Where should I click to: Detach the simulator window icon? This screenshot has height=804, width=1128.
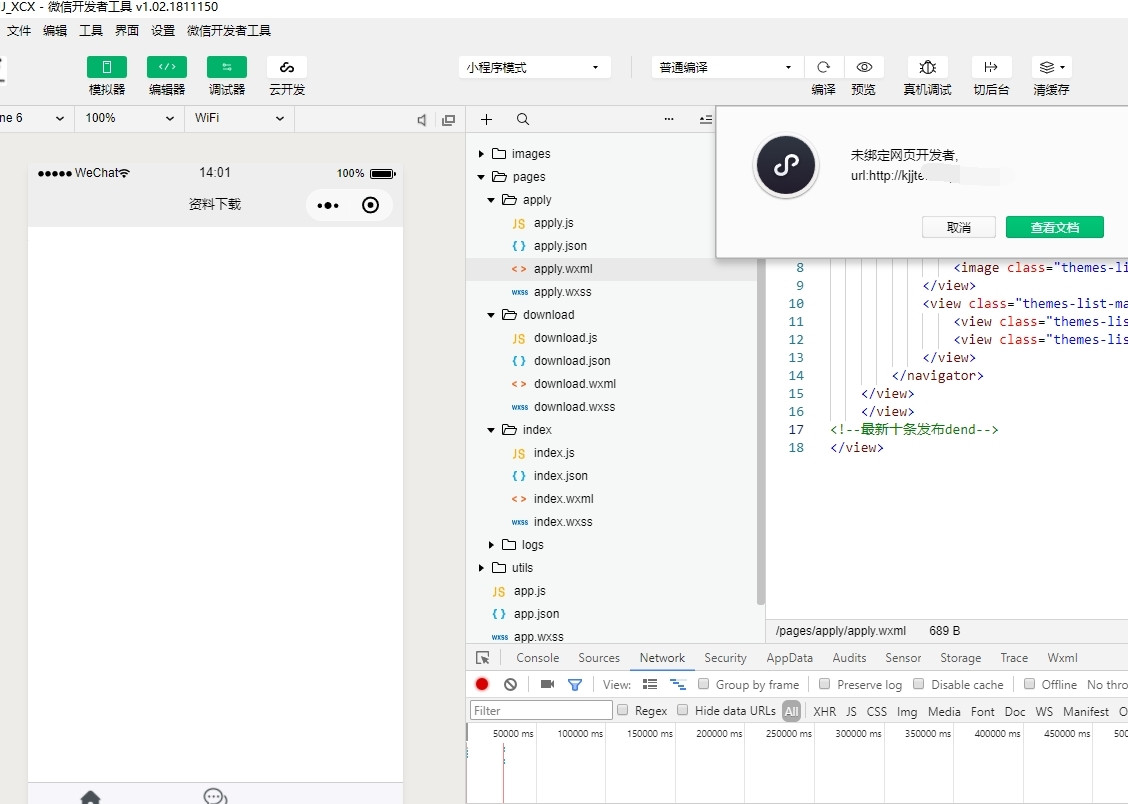(x=448, y=120)
